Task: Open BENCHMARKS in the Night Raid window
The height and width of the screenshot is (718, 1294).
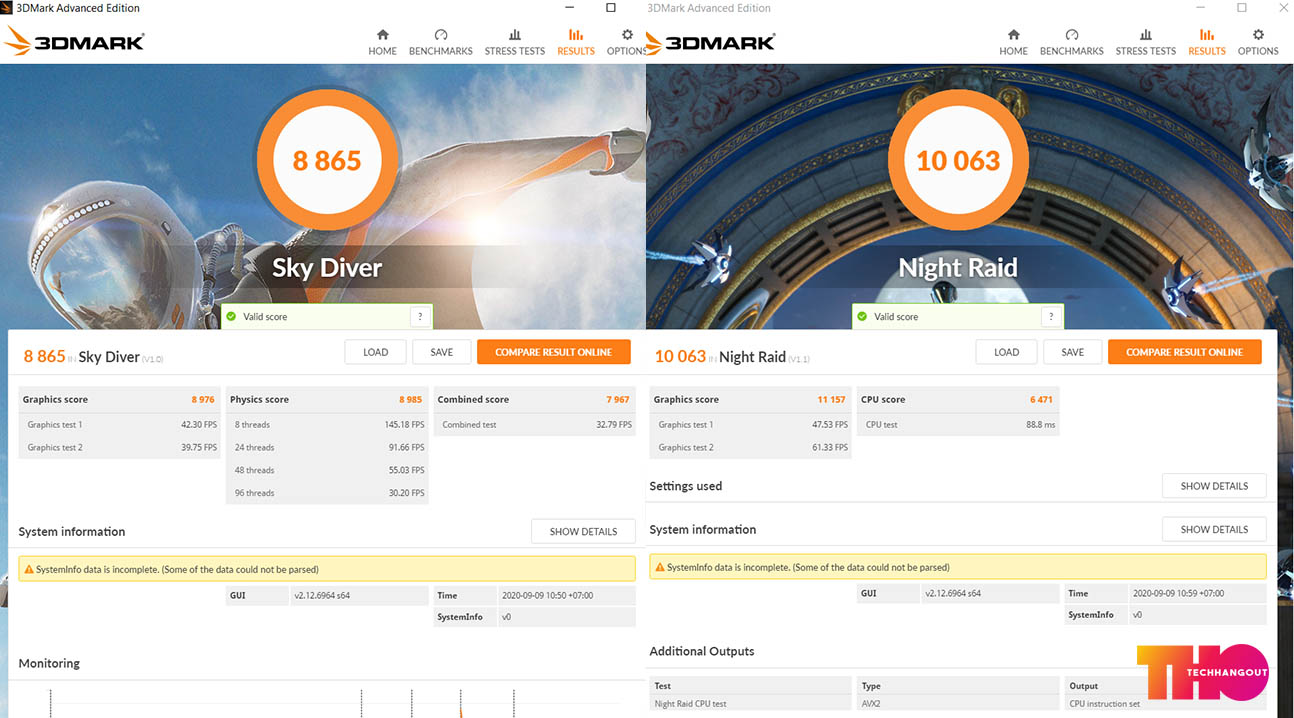Action: pos(1072,42)
